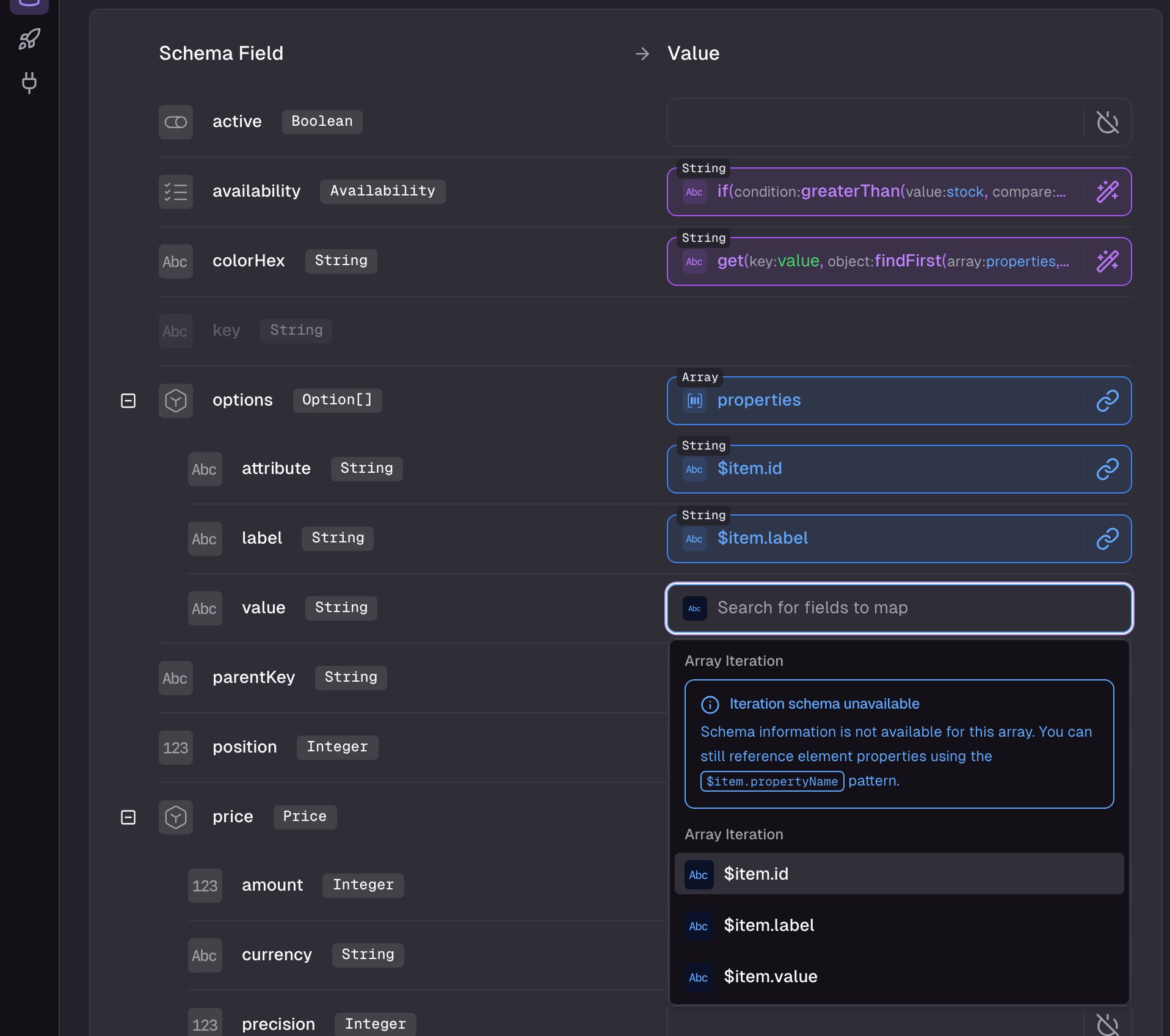Open magic wand editor for availability
This screenshot has height=1036, width=1170.
[x=1107, y=192]
